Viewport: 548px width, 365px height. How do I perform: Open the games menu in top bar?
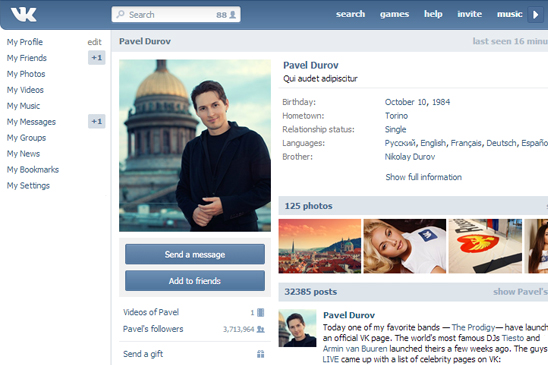click(x=394, y=14)
